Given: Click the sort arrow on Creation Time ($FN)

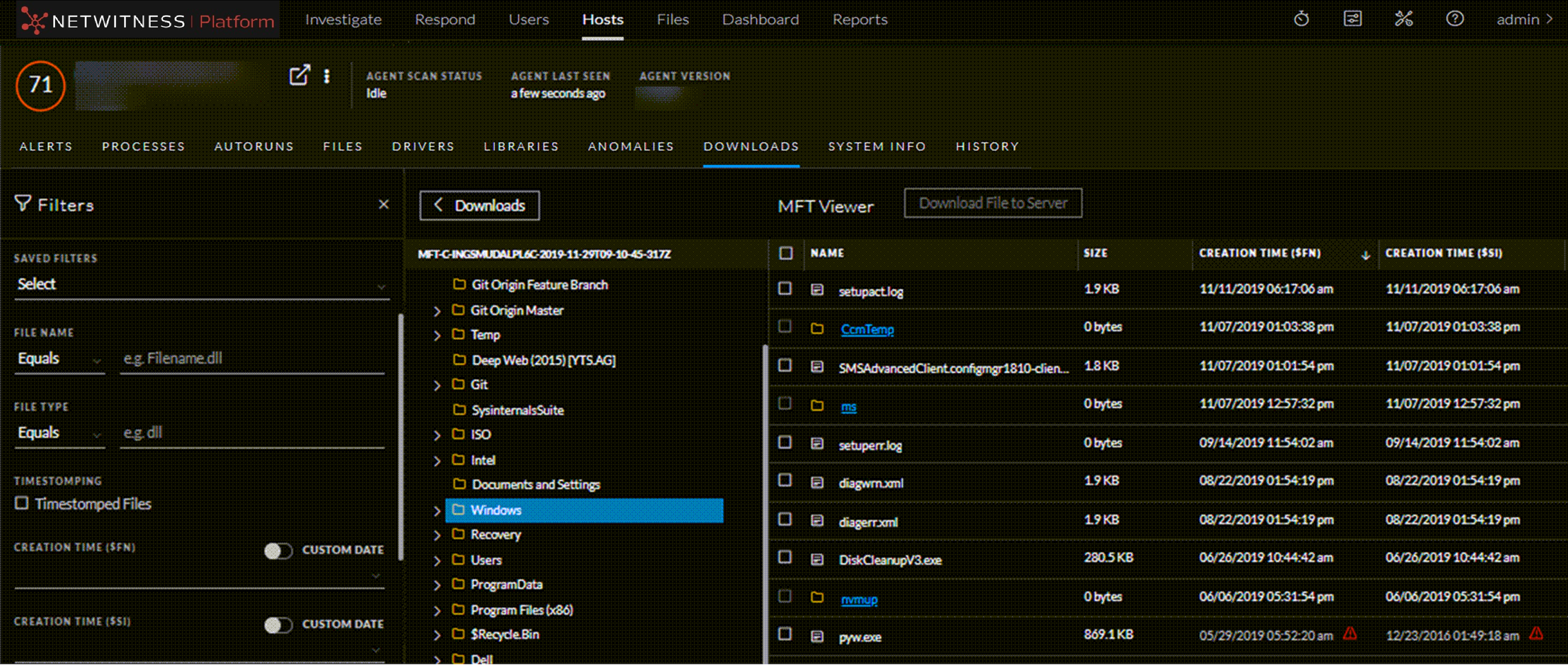Looking at the screenshot, I should [x=1365, y=255].
